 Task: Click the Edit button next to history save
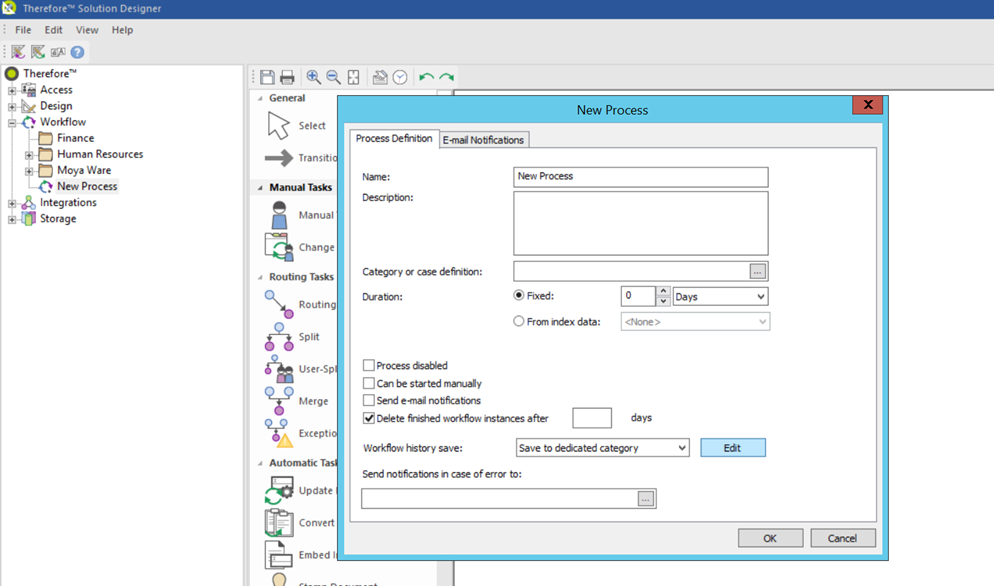pyautogui.click(x=733, y=447)
